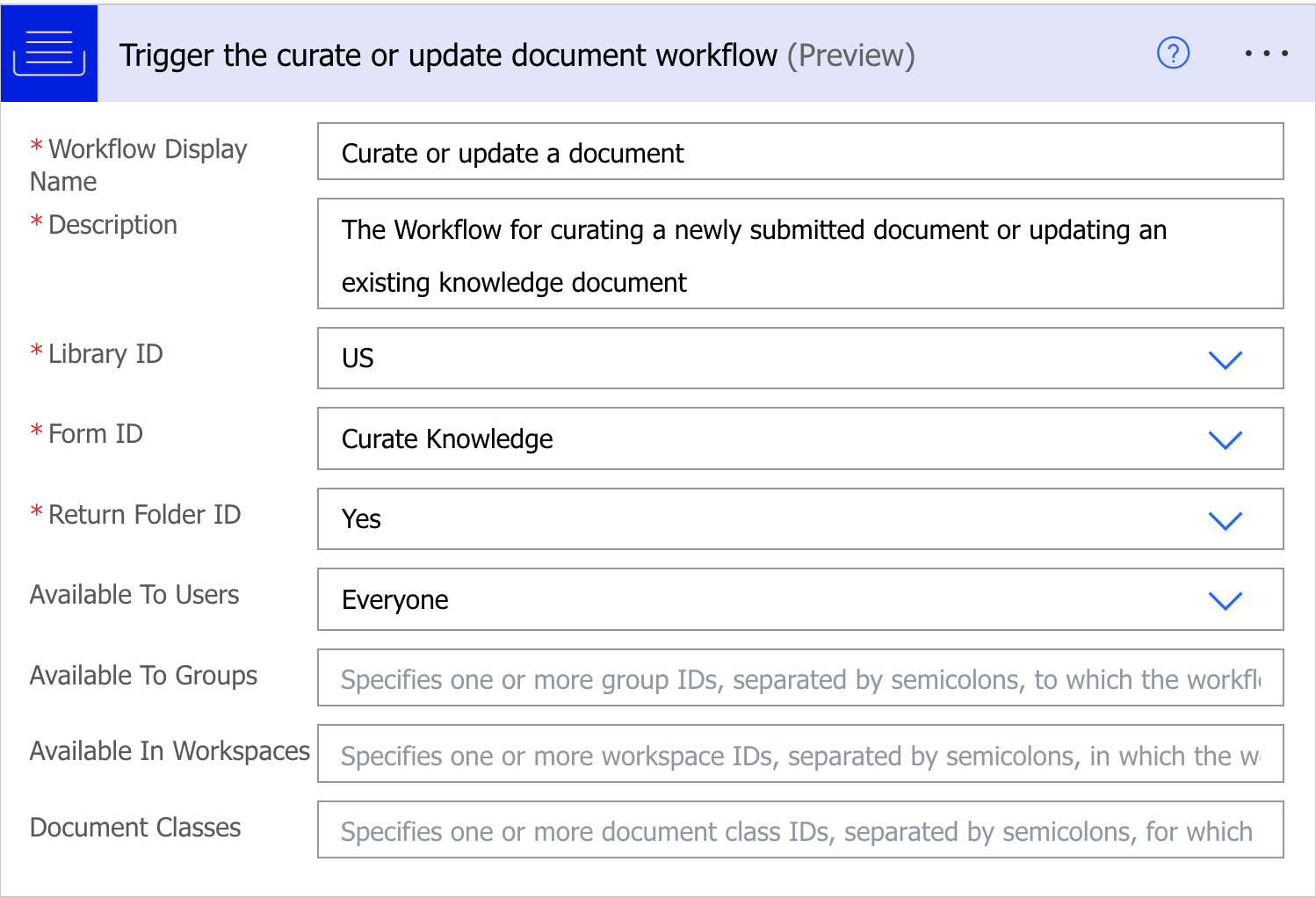Open the three-dots more options menu
Screen dimensions: 1316x898
(1266, 54)
